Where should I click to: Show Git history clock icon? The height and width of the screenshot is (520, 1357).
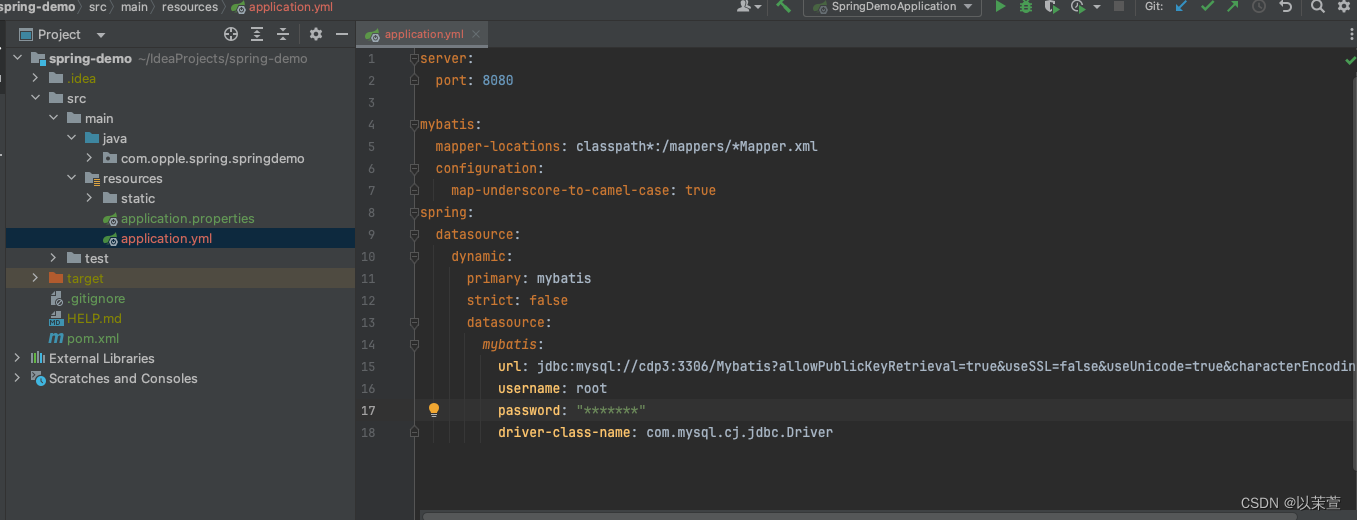point(1259,7)
